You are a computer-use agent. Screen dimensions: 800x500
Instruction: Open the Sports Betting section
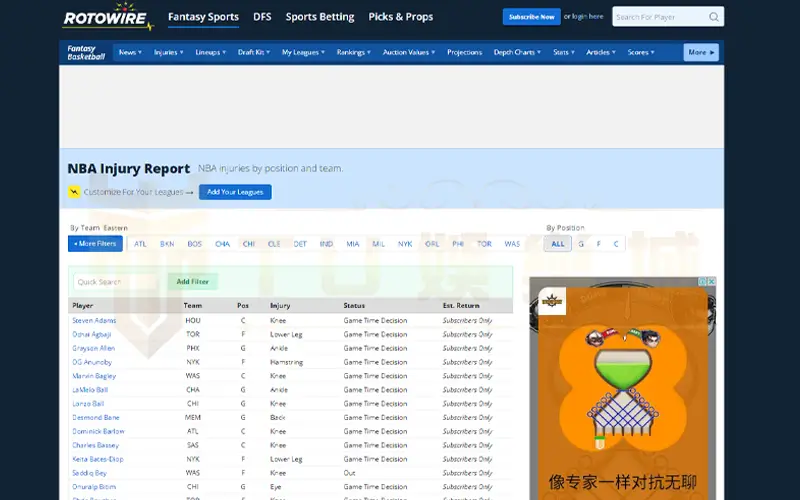pyautogui.click(x=320, y=17)
